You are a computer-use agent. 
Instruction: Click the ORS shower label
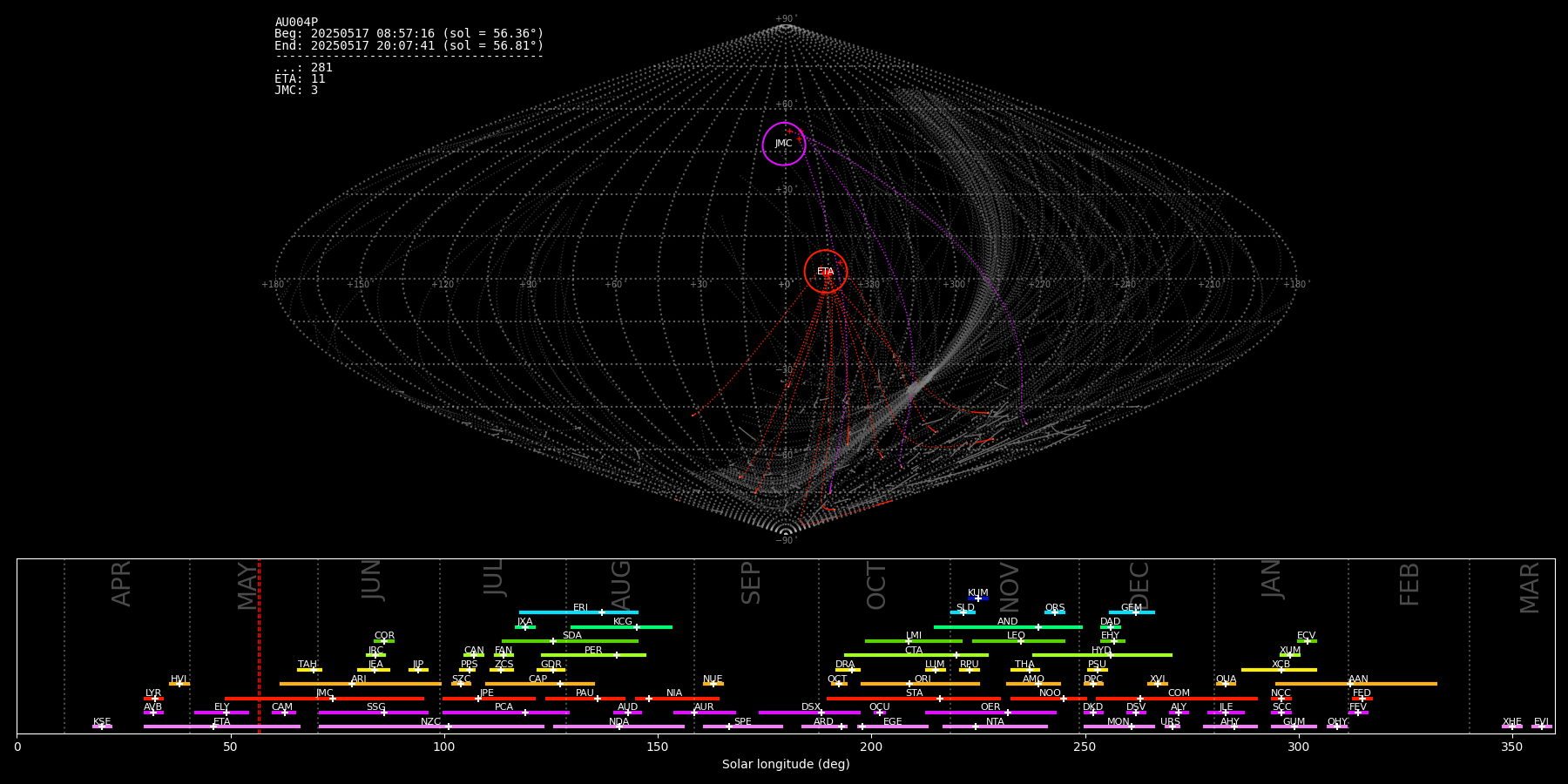tap(1055, 608)
